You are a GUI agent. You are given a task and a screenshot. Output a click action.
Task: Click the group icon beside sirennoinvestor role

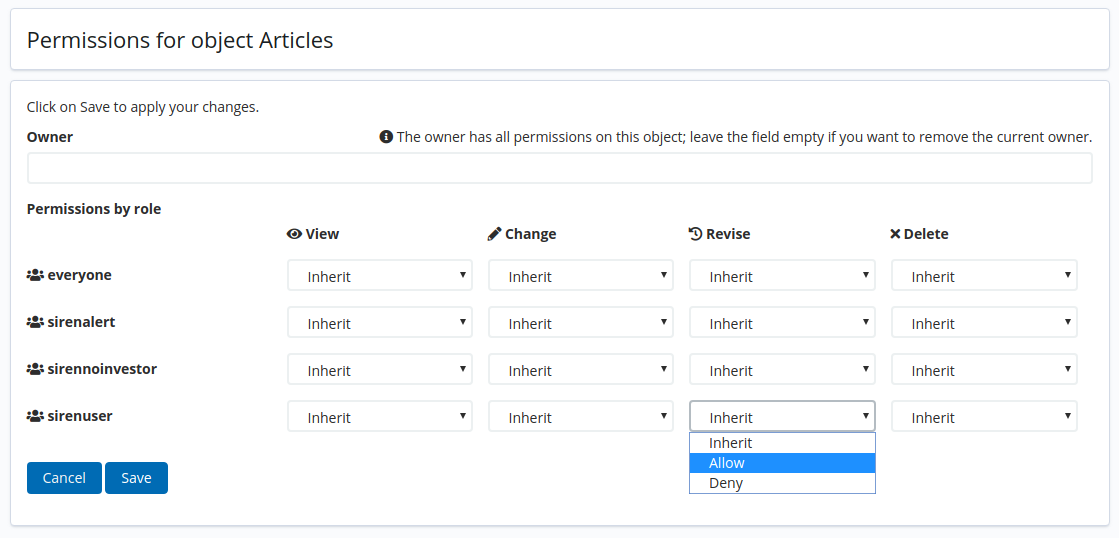(35, 369)
